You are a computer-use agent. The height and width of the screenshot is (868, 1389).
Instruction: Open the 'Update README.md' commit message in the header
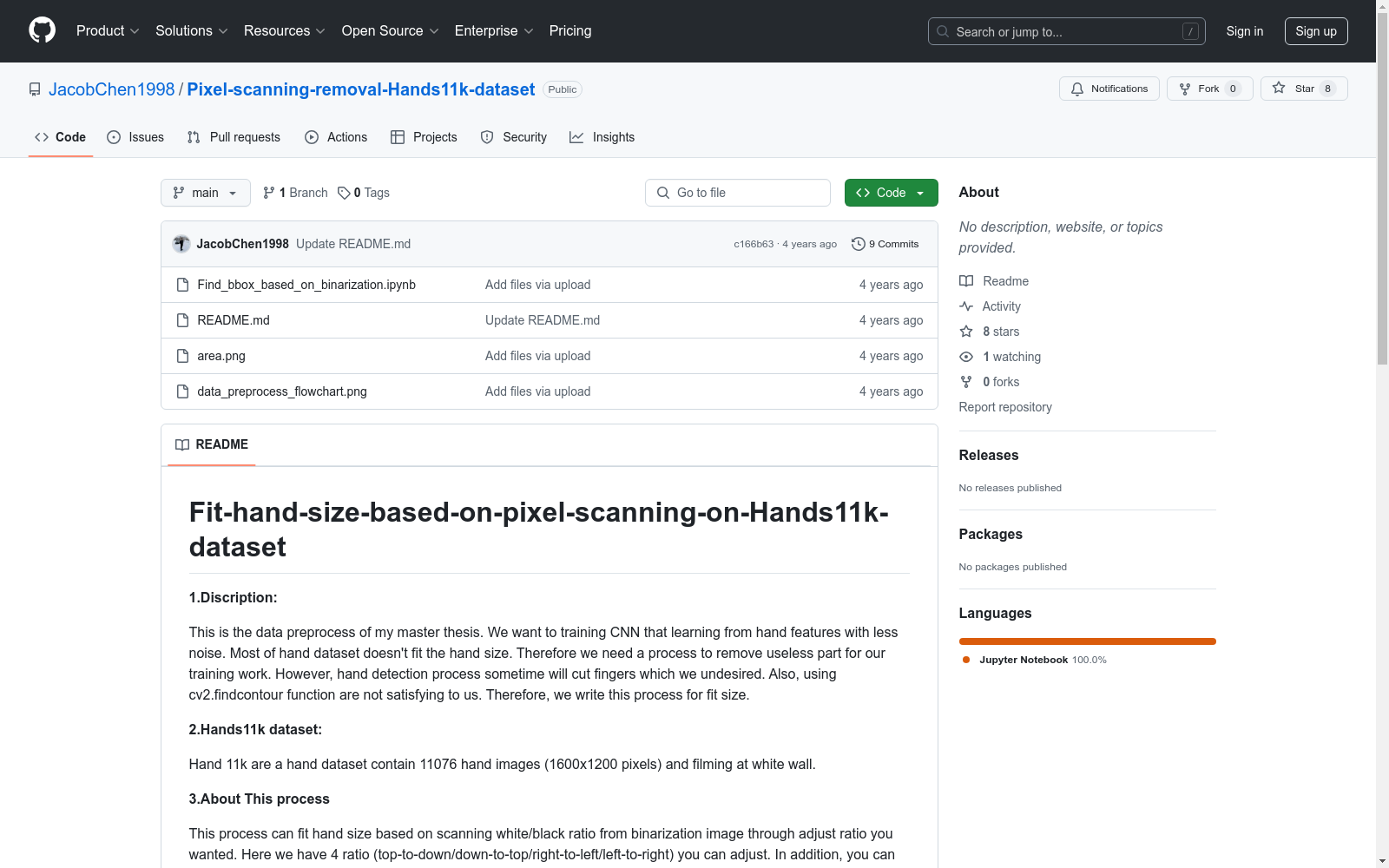(x=353, y=244)
